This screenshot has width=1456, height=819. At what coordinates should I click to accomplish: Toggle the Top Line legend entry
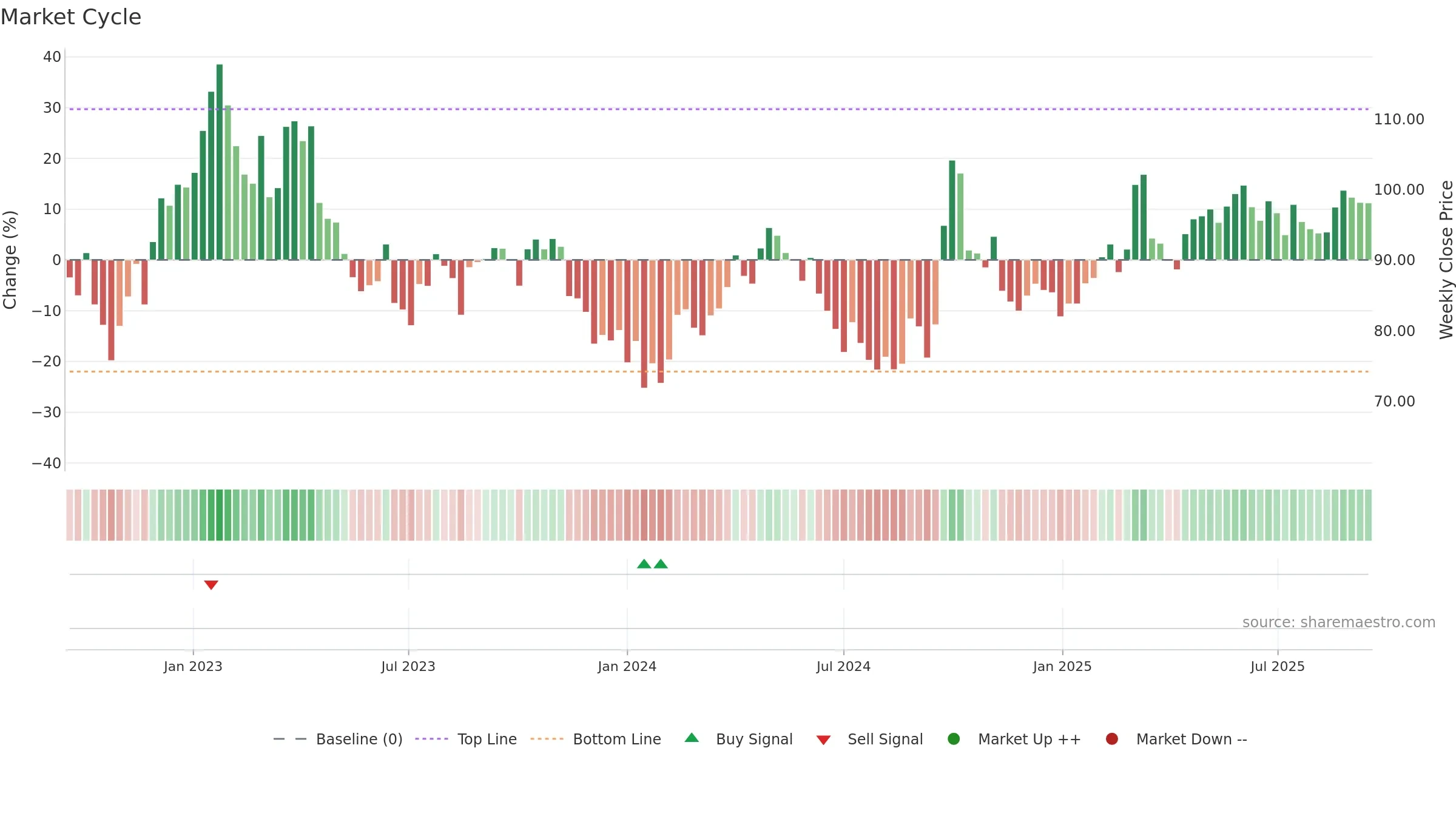pos(466,739)
